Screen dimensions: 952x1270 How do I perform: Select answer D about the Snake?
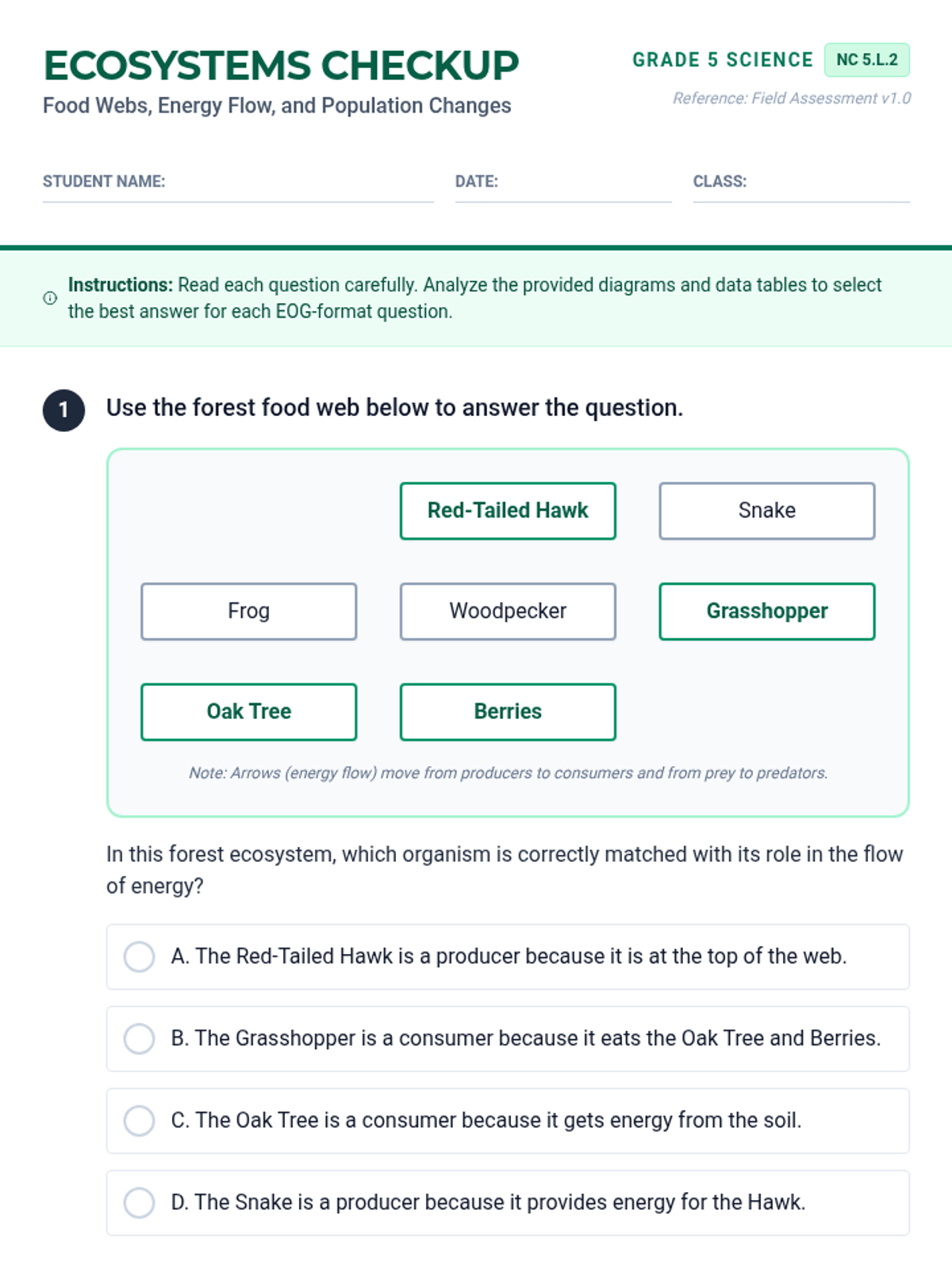[x=508, y=1203]
